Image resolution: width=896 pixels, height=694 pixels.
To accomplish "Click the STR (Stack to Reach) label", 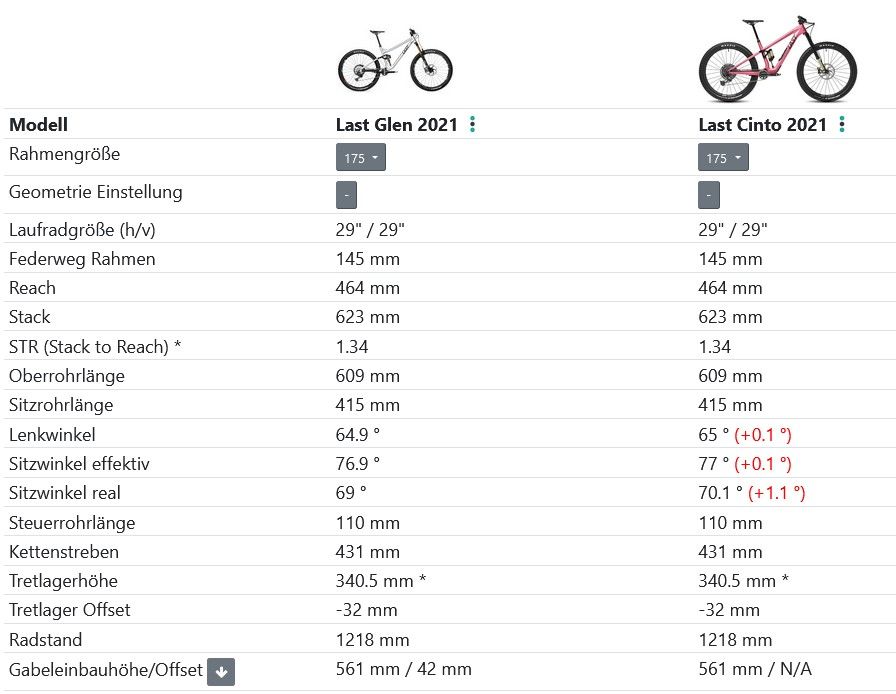I will [95, 347].
